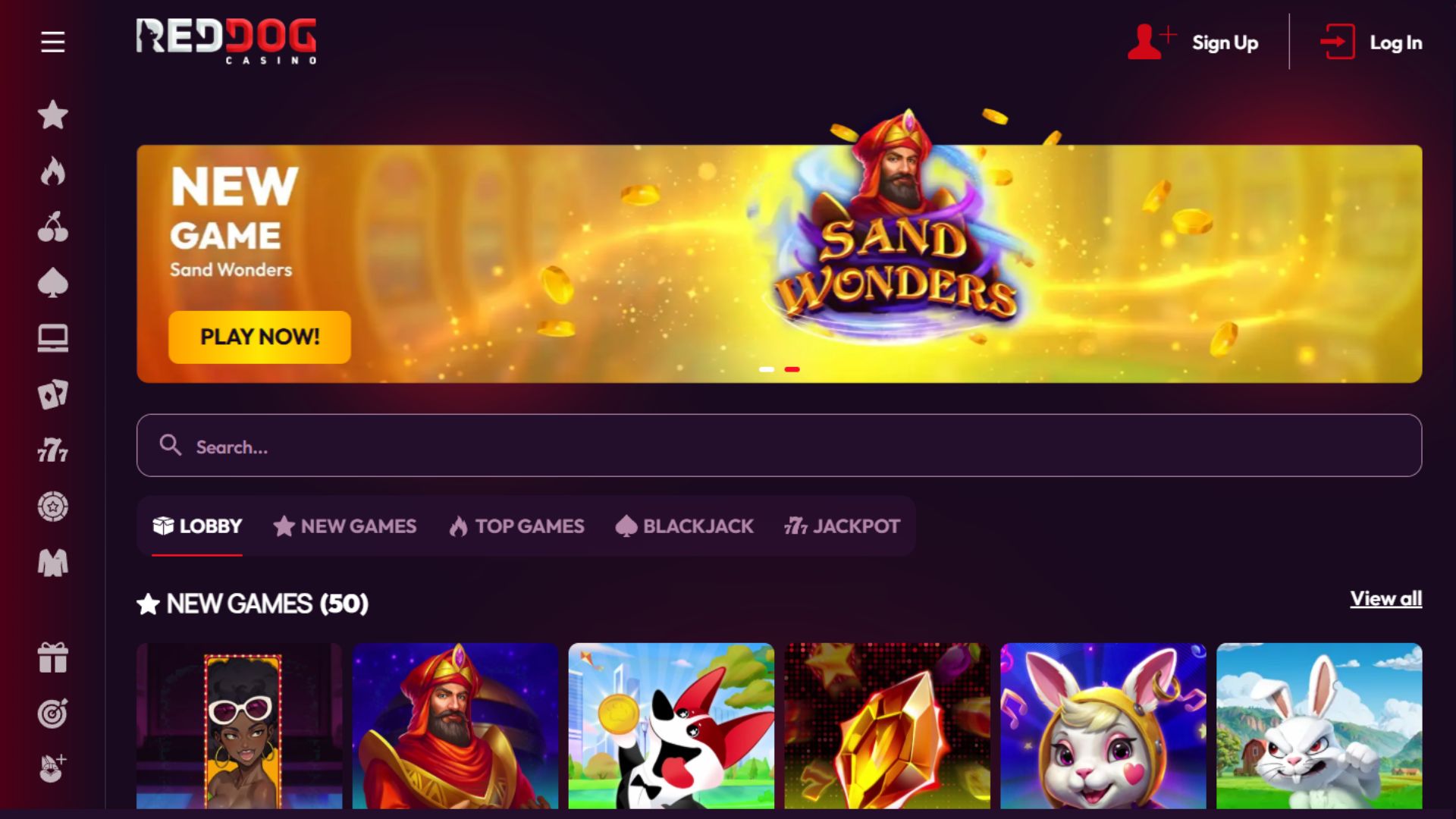This screenshot has width=1456, height=819.
Task: Select the red banner slide indicator dot
Action: 792,369
